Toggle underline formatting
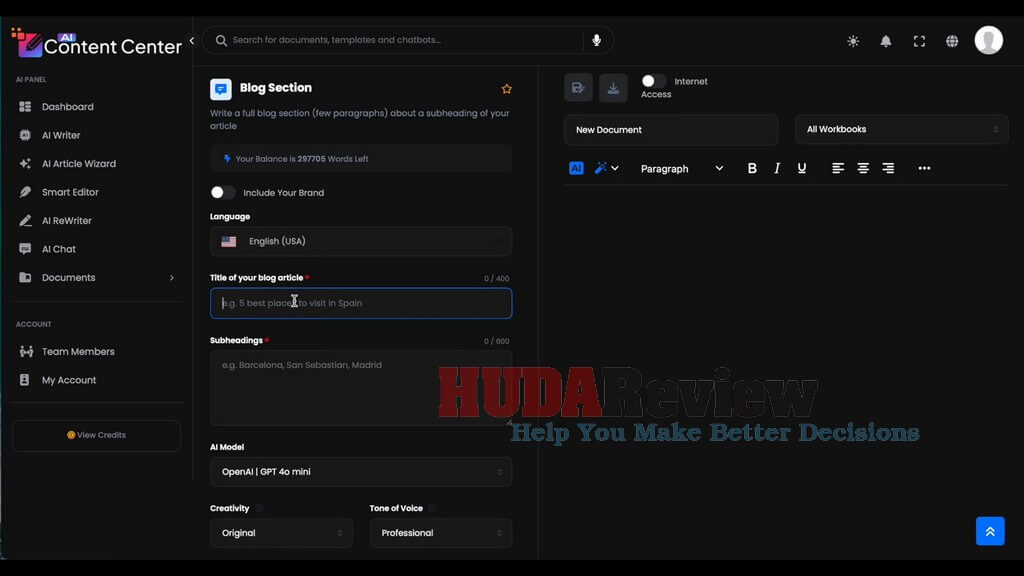This screenshot has height=576, width=1024. (801, 168)
